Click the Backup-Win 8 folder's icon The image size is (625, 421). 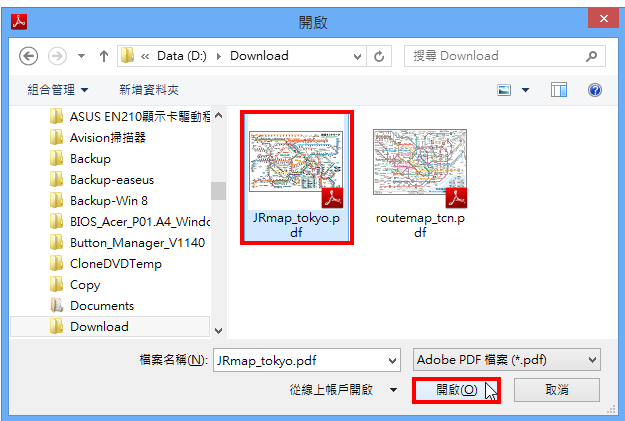(x=56, y=200)
